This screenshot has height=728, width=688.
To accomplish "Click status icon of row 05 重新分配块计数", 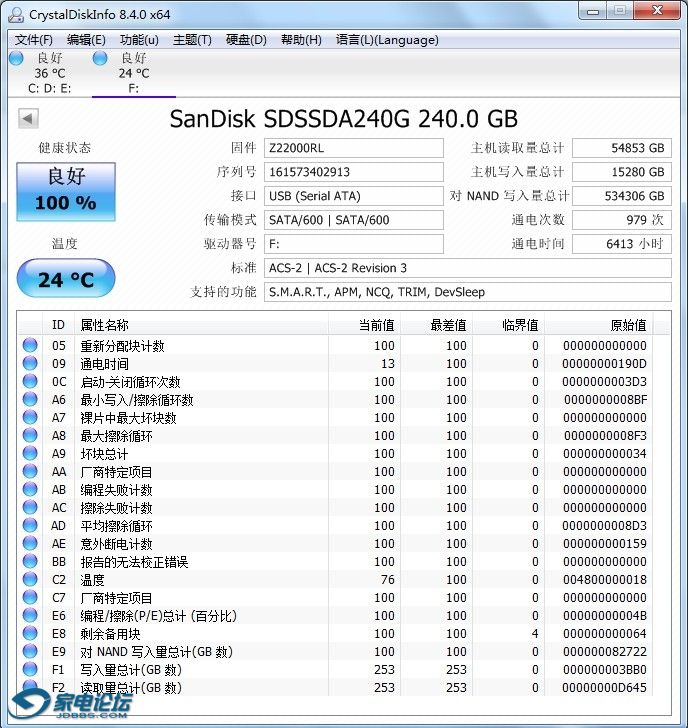I will pos(30,345).
